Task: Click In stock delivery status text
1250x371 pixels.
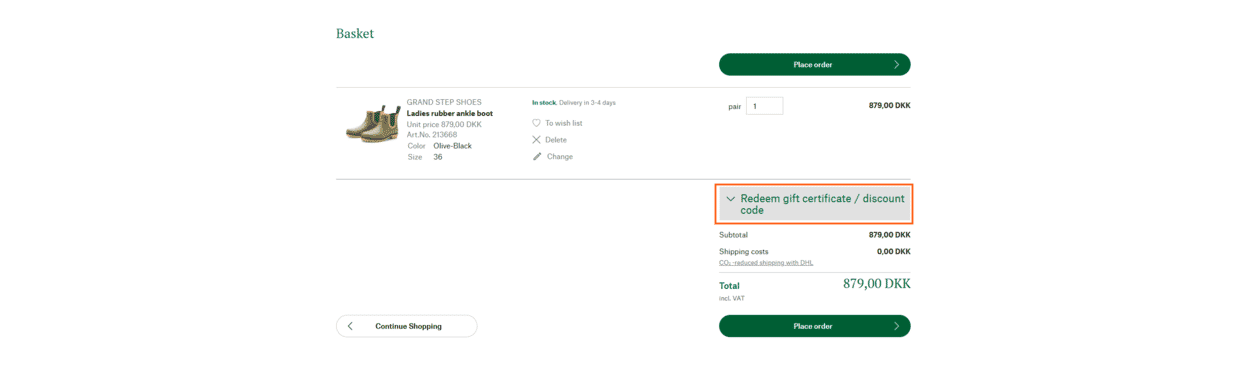Action: point(574,102)
